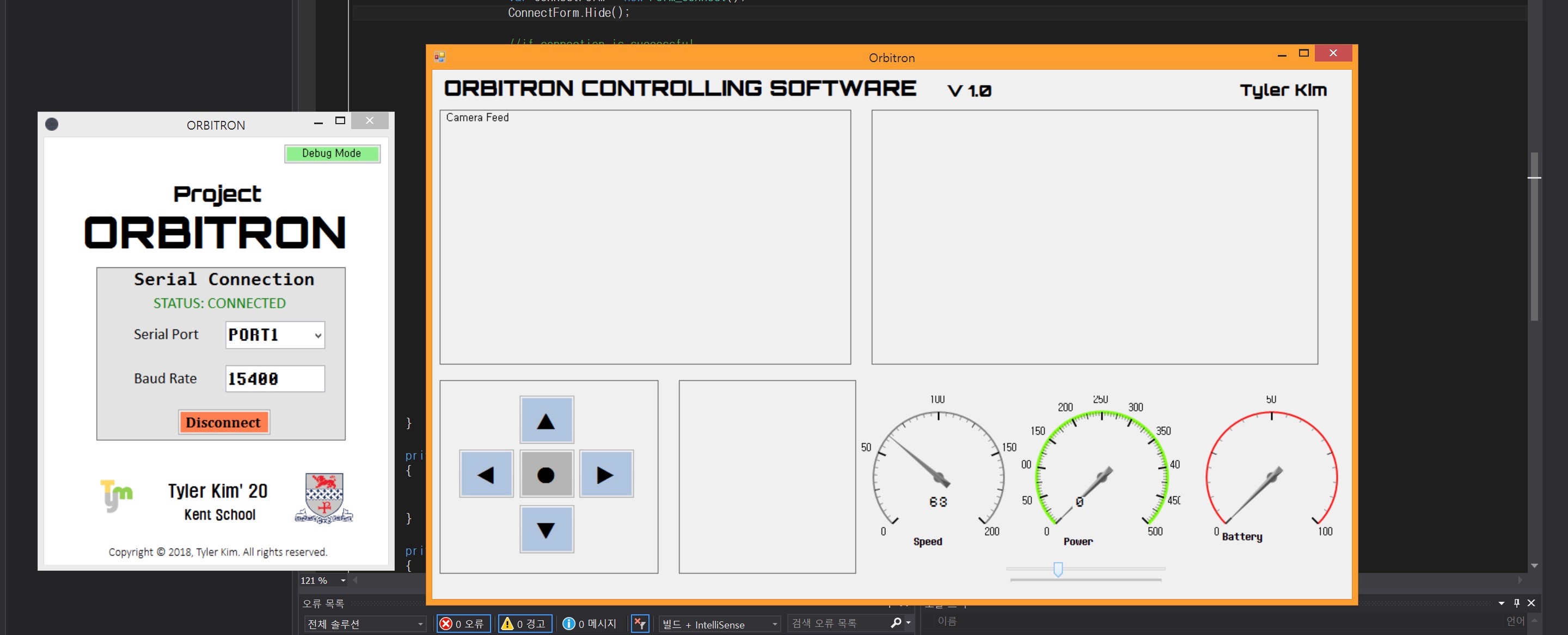
Task: Click the forward/up arrow control button
Action: 546,421
